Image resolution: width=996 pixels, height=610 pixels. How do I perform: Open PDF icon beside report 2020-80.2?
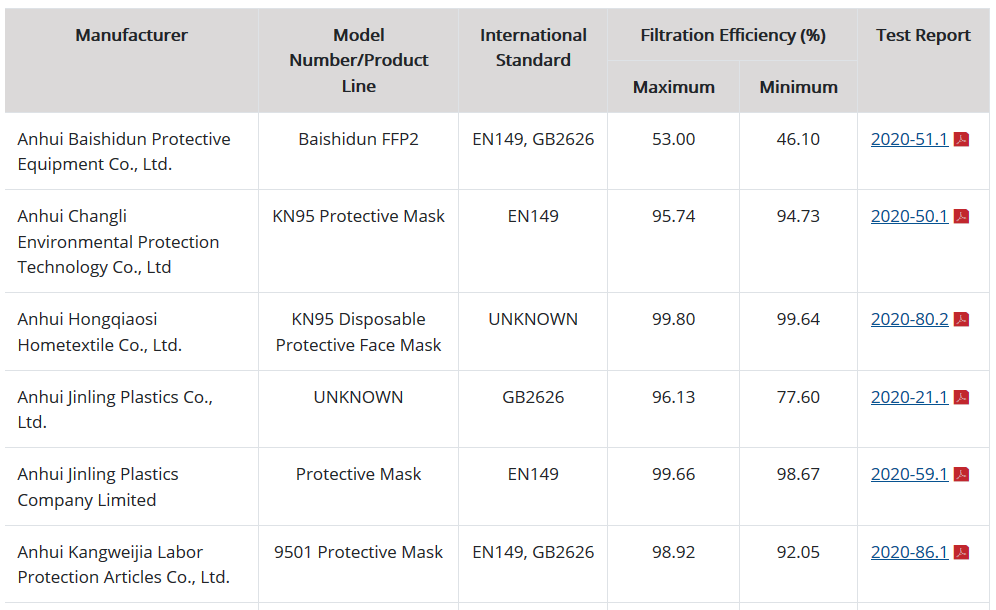click(x=961, y=320)
